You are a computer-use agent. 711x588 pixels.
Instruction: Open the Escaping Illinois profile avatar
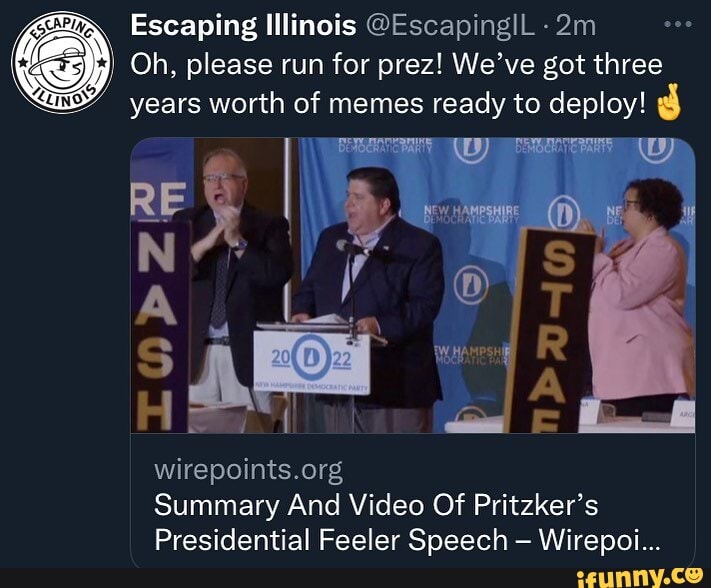(x=62, y=63)
